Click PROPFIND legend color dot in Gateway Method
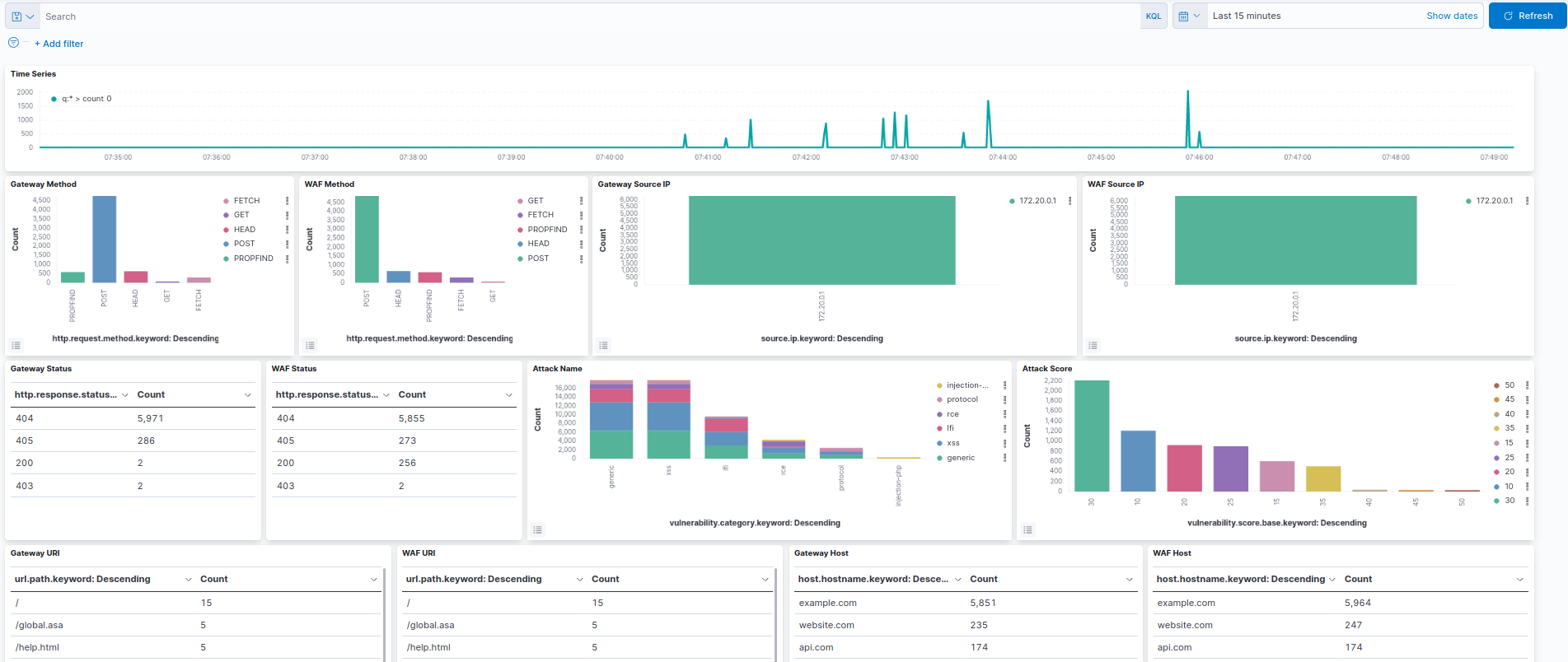Viewport: 1568px width, 662px height. (x=226, y=259)
